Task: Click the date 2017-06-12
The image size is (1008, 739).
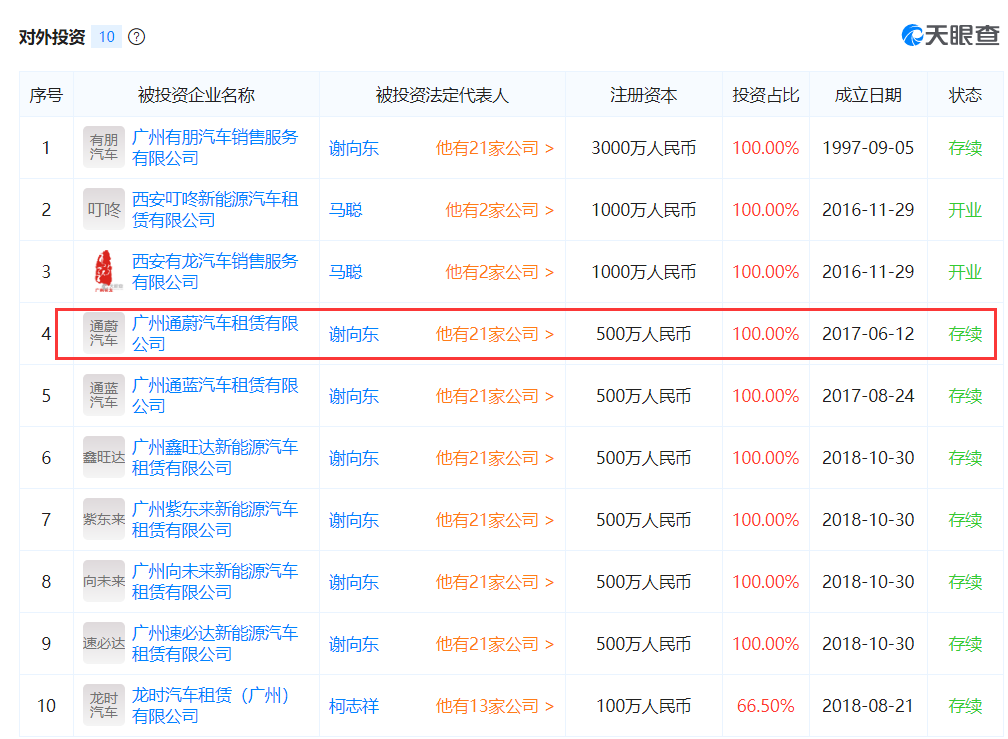Action: point(868,334)
